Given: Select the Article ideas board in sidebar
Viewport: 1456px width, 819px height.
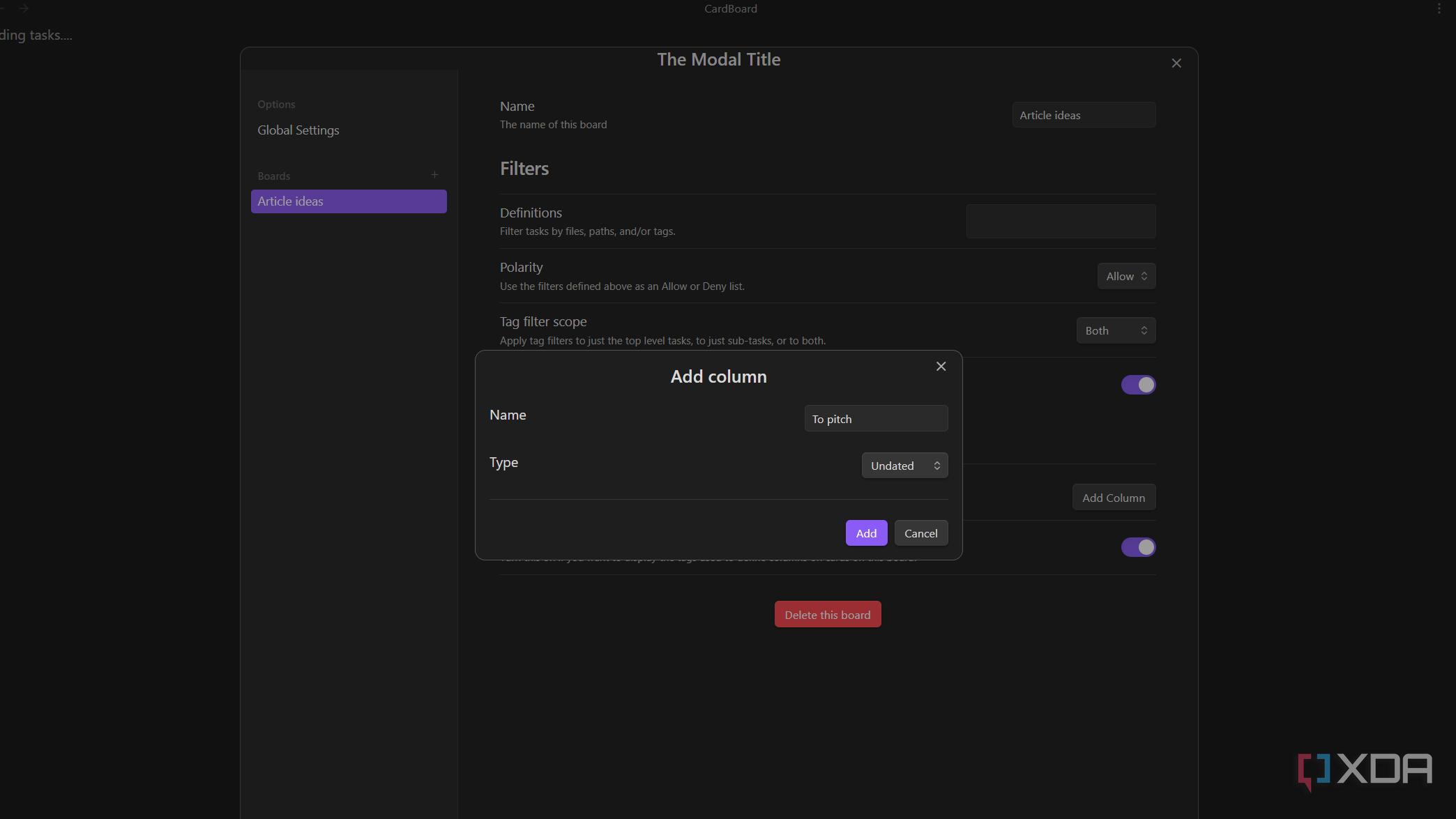Looking at the screenshot, I should (349, 201).
